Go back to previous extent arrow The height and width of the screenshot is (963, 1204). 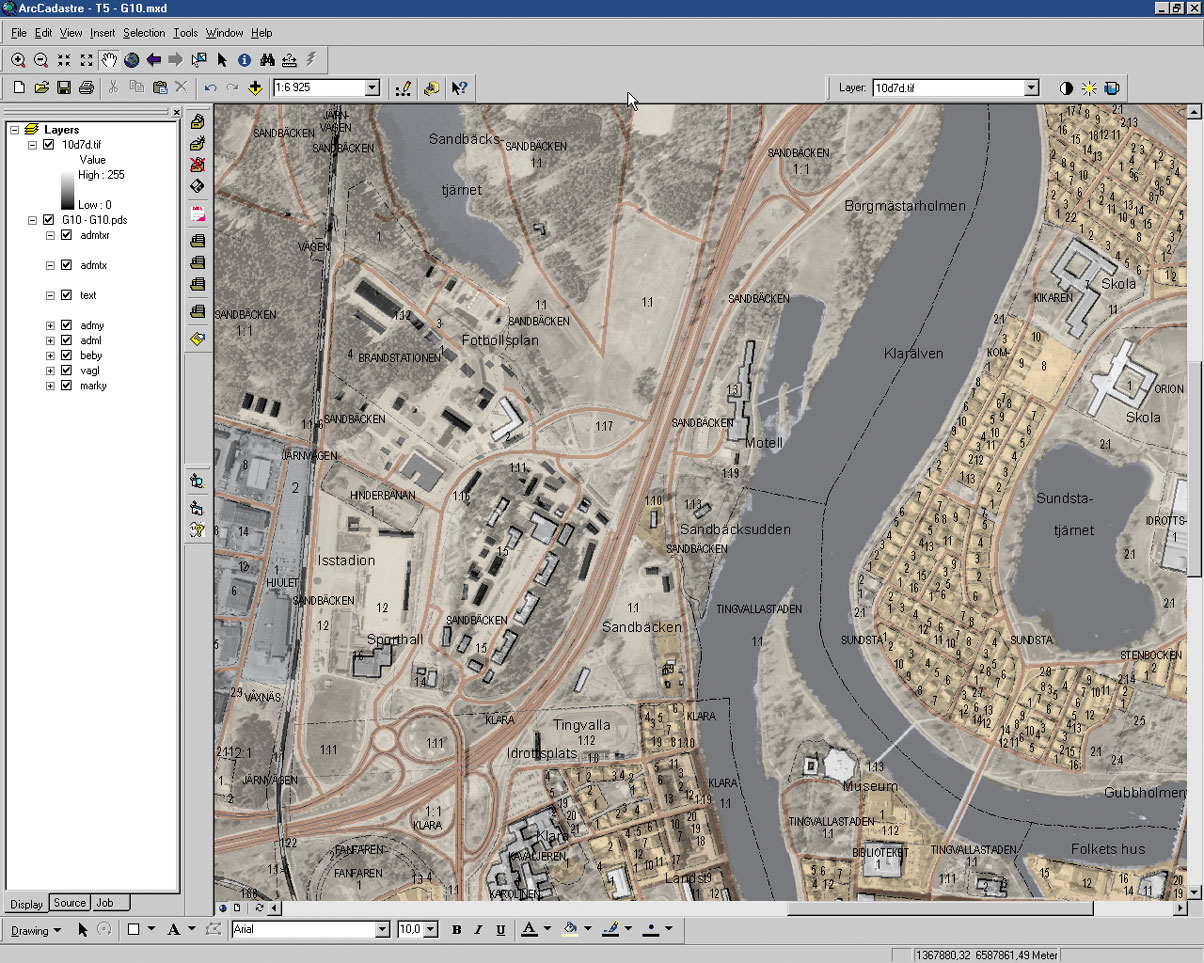tap(154, 60)
